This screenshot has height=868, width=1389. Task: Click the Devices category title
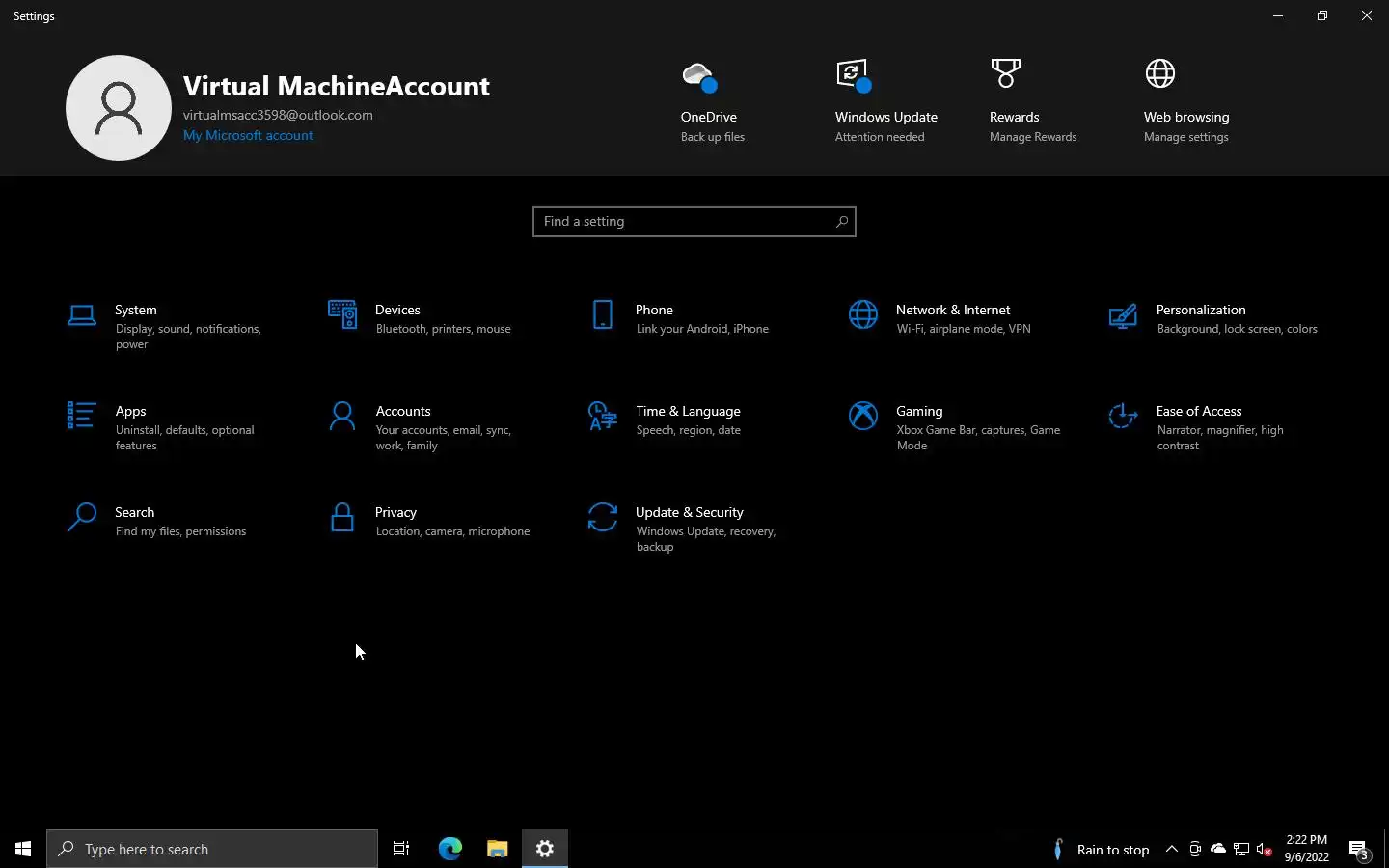[x=397, y=310]
